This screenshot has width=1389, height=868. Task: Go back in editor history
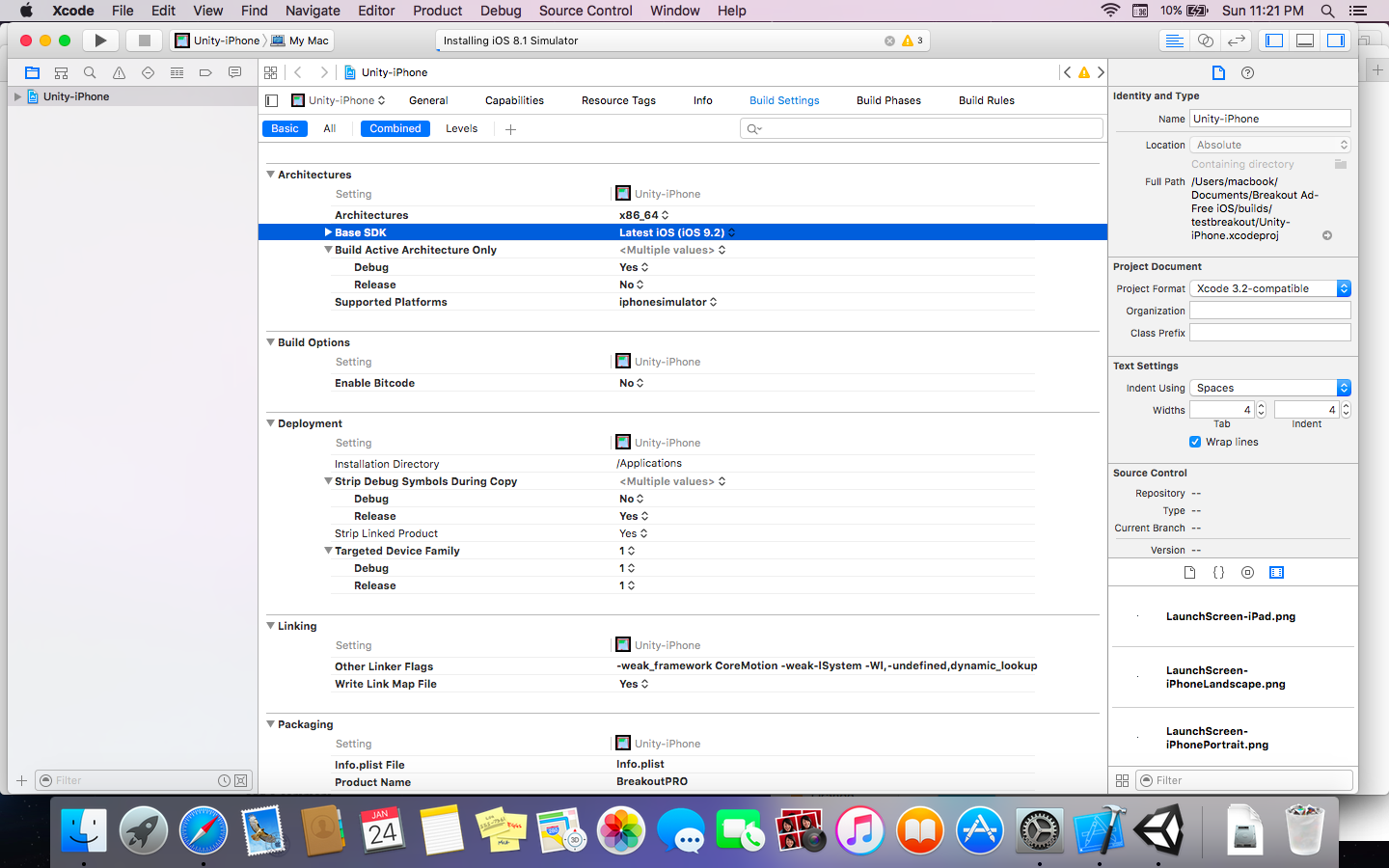[298, 72]
